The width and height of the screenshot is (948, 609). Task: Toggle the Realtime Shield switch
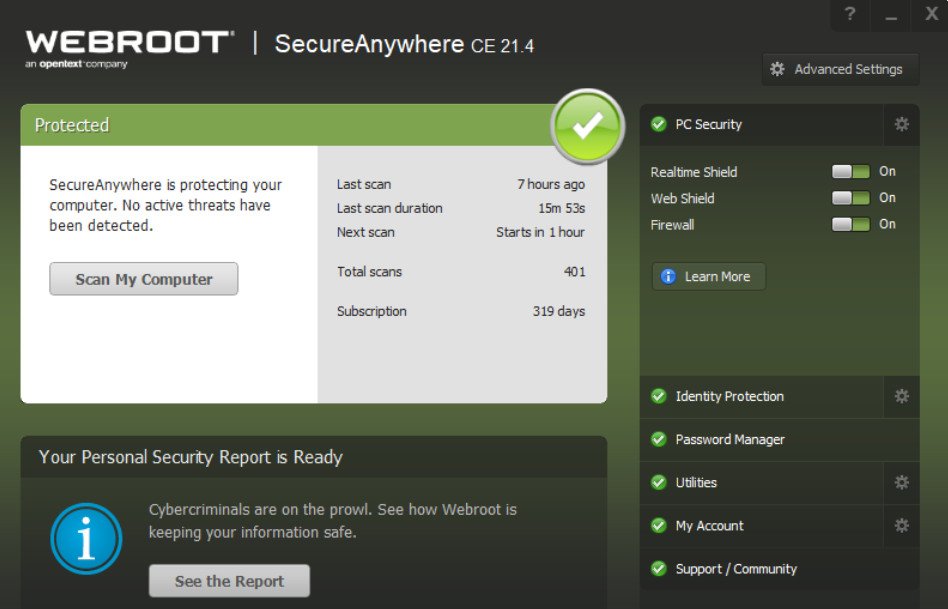pos(851,172)
